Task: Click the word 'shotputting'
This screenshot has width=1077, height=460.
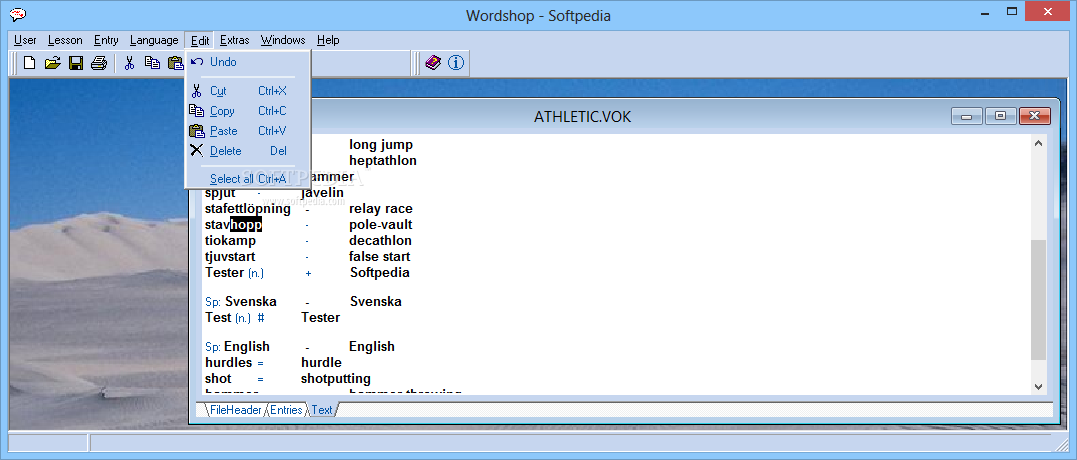Action: [336, 379]
